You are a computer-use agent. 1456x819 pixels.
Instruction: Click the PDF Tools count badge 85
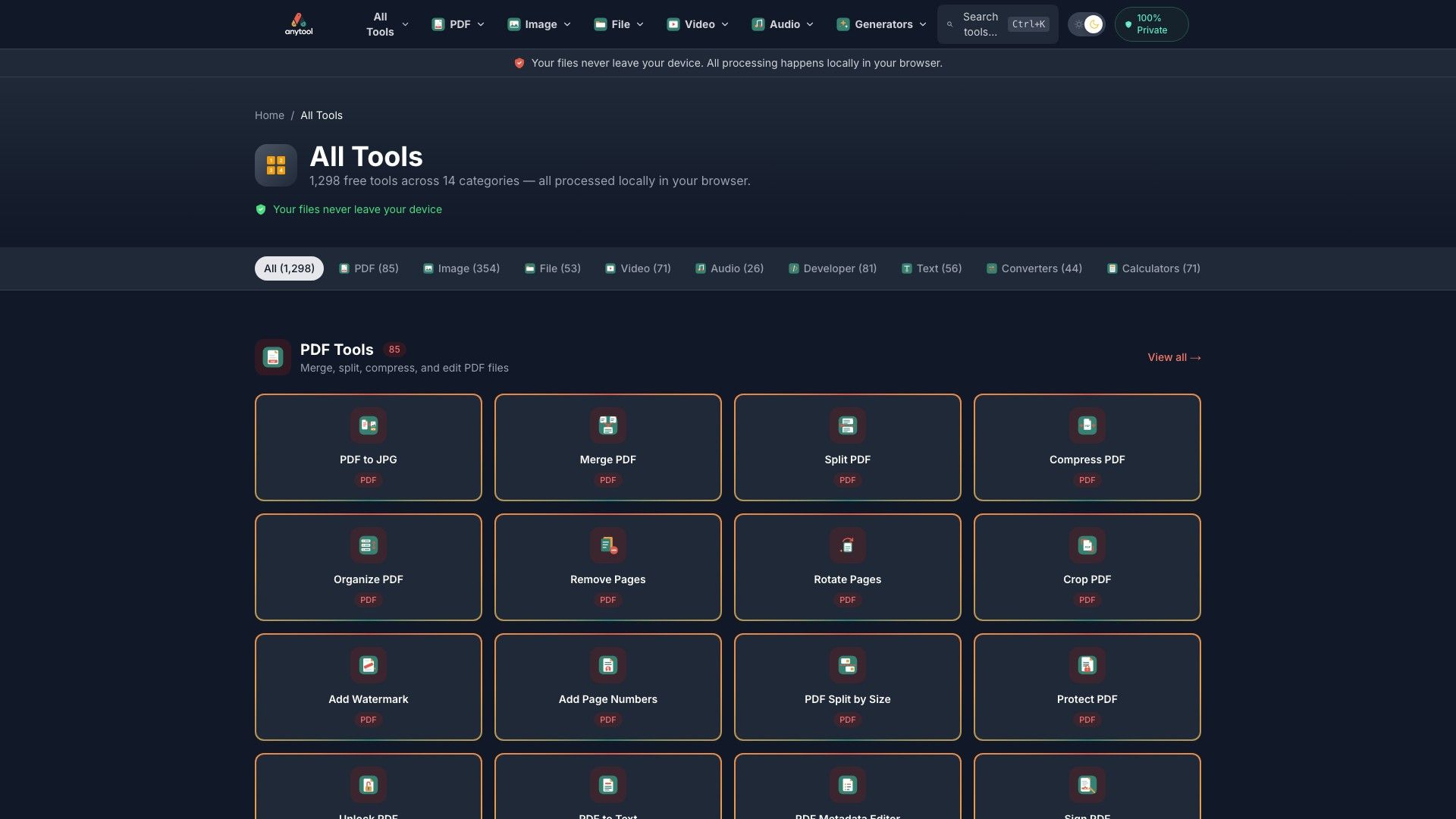(x=394, y=350)
